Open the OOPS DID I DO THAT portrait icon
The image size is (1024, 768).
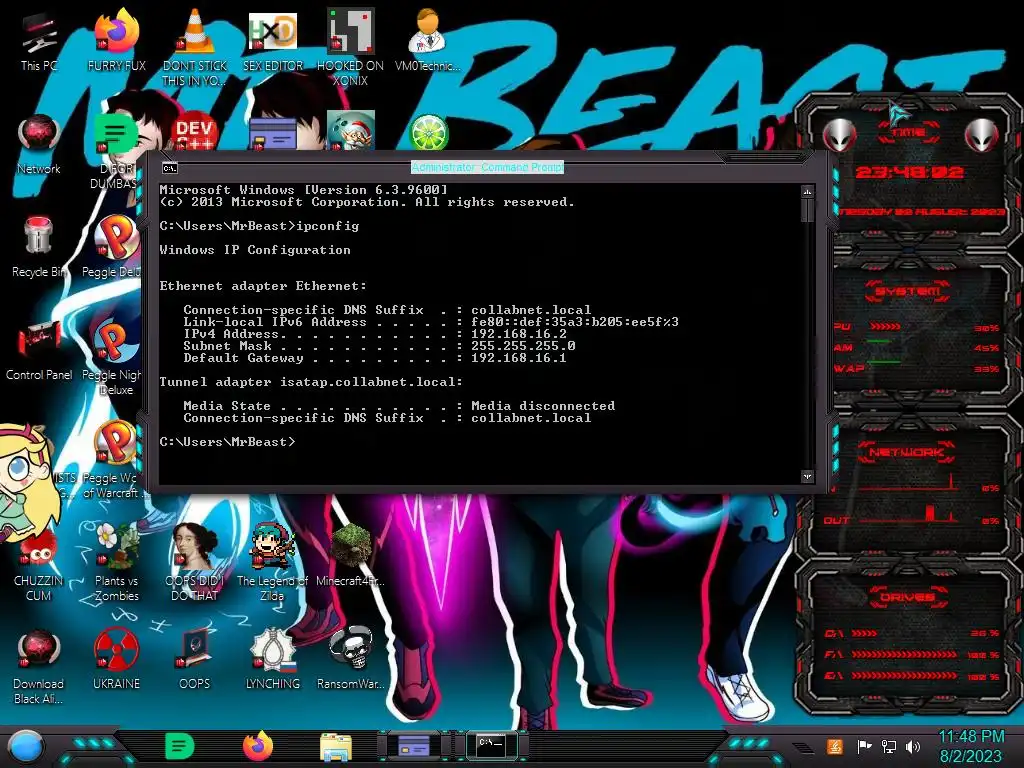[x=195, y=562]
